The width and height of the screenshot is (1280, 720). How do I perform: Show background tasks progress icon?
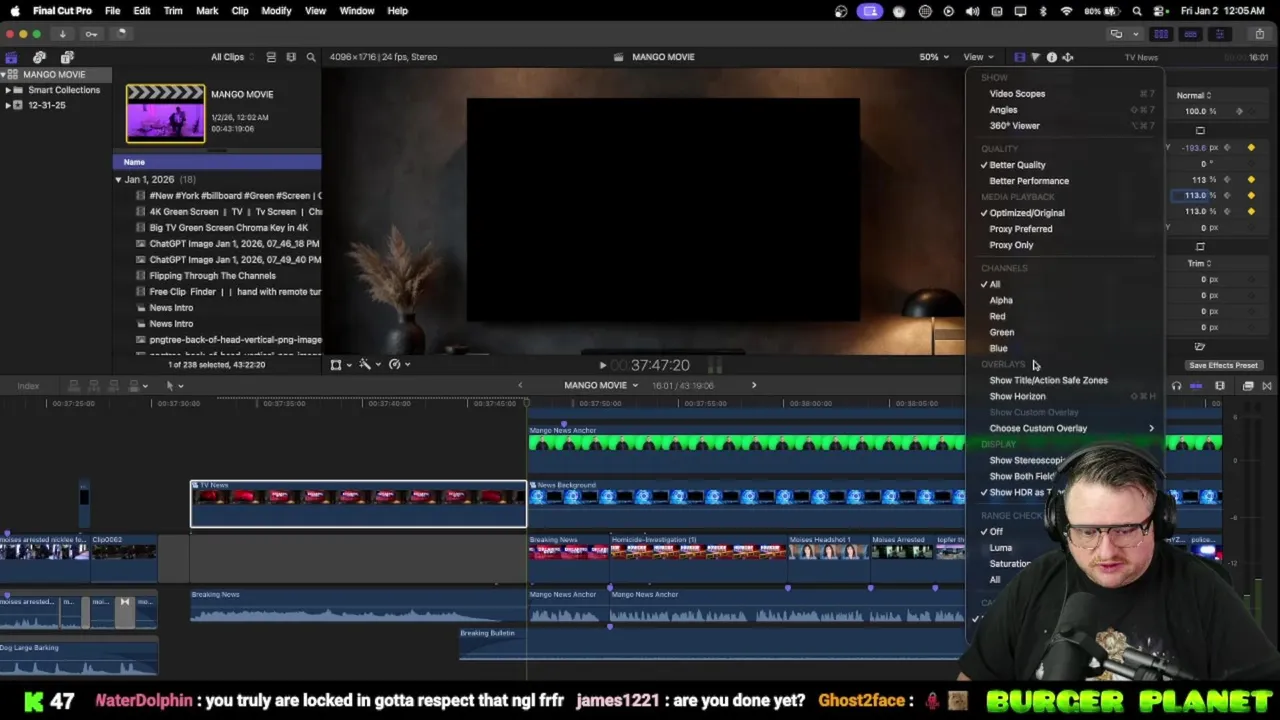[x=120, y=34]
